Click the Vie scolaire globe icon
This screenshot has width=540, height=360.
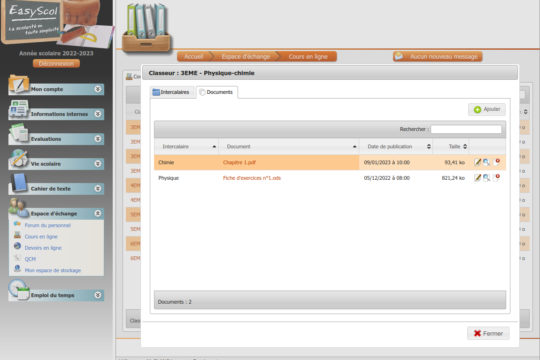click(x=19, y=159)
